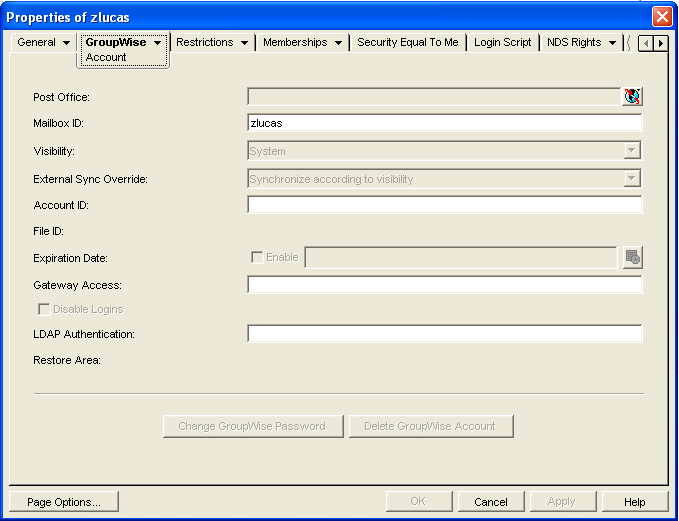The width and height of the screenshot is (679, 521).
Task: Expand the GroupWise tab dropdown arrow
Action: [x=158, y=43]
